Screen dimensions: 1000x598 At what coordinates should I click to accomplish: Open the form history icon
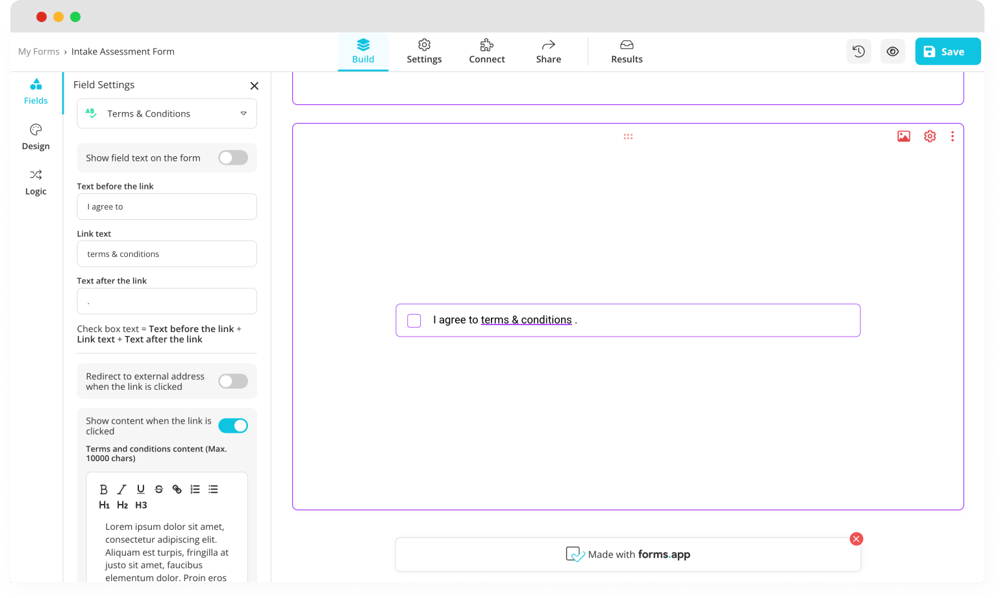[x=858, y=52]
